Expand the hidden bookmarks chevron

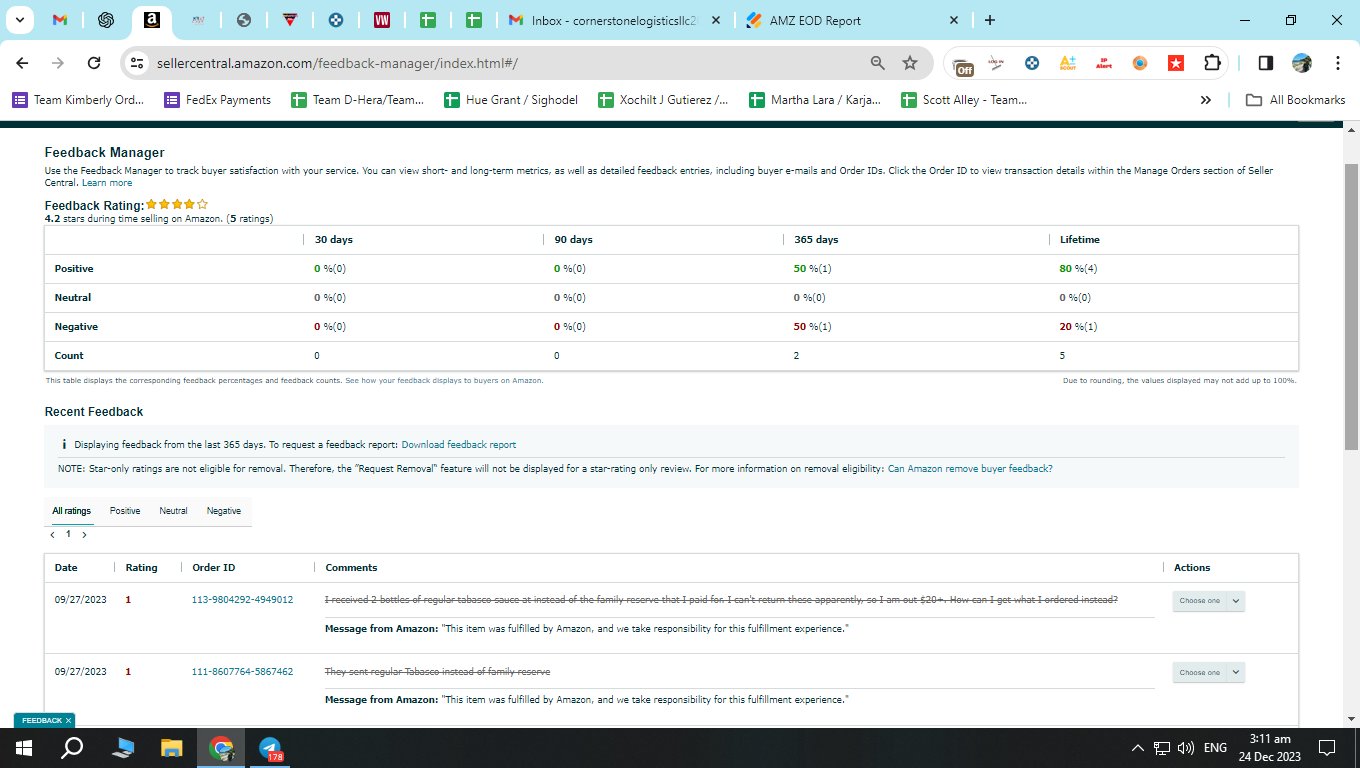coord(1205,100)
